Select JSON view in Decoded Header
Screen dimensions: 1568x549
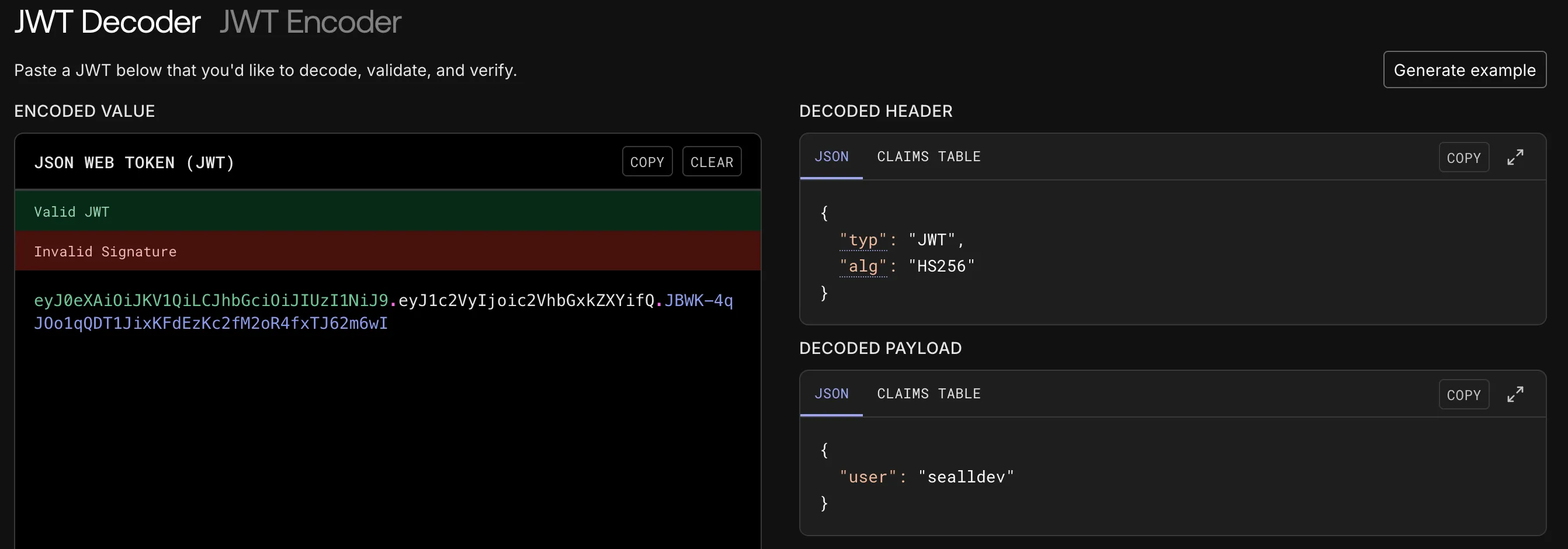click(831, 157)
